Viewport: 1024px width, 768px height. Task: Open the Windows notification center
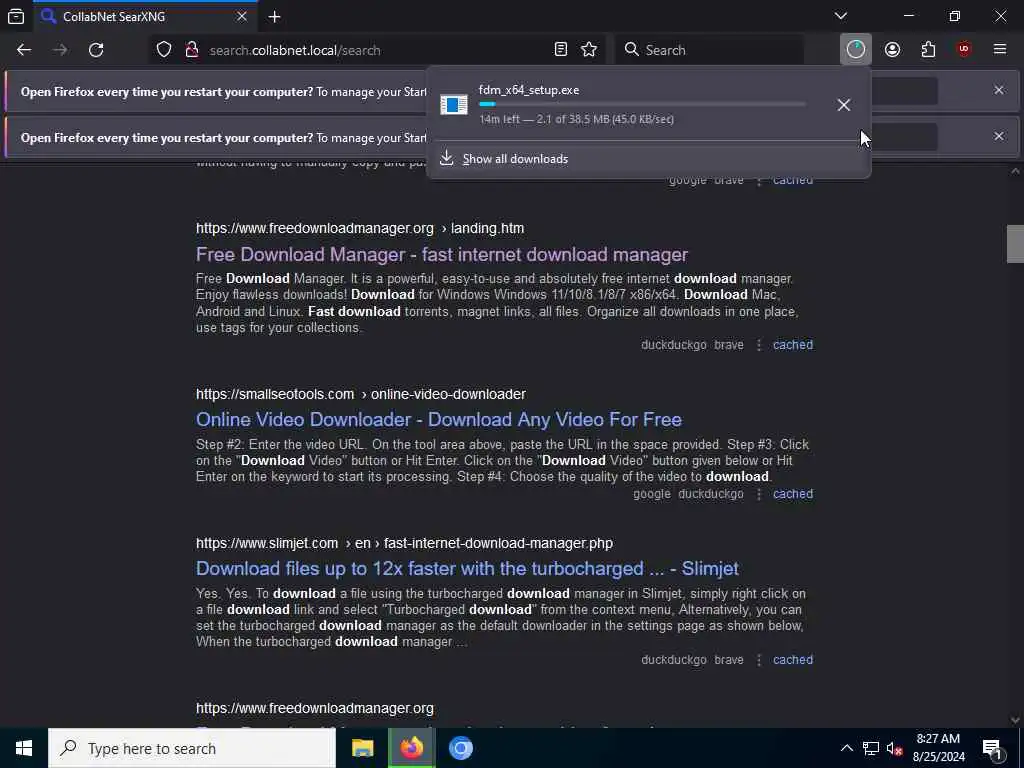(x=993, y=748)
